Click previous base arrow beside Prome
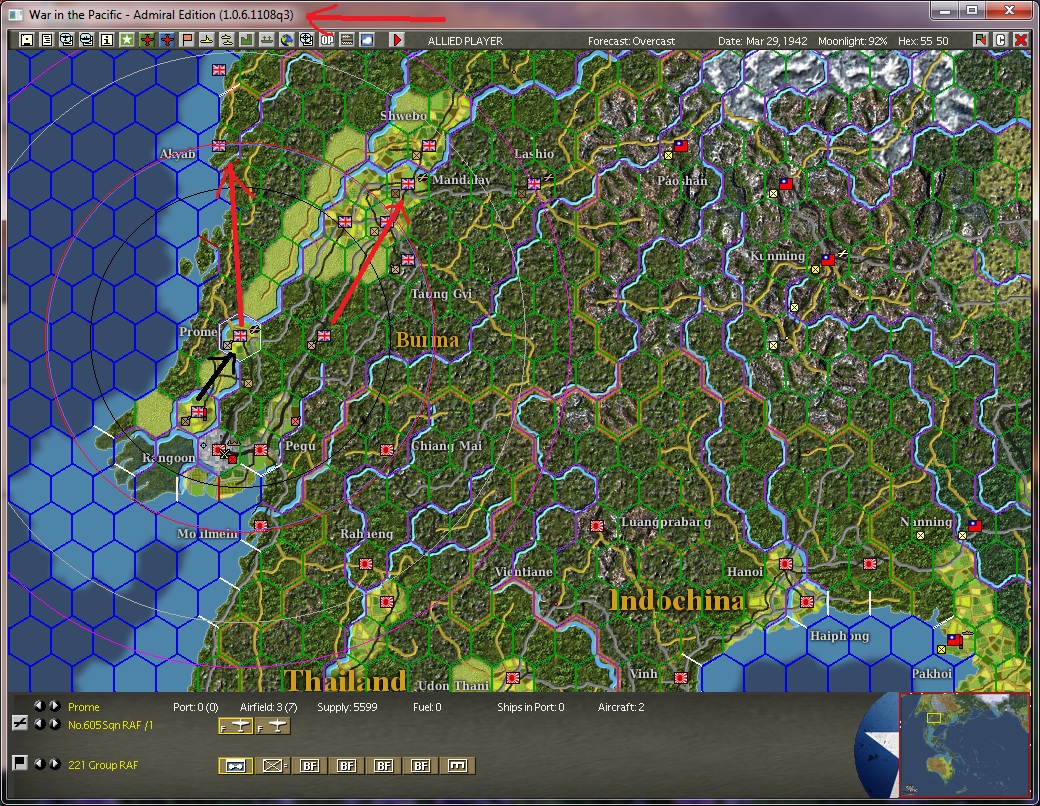The height and width of the screenshot is (806, 1040). pos(40,706)
